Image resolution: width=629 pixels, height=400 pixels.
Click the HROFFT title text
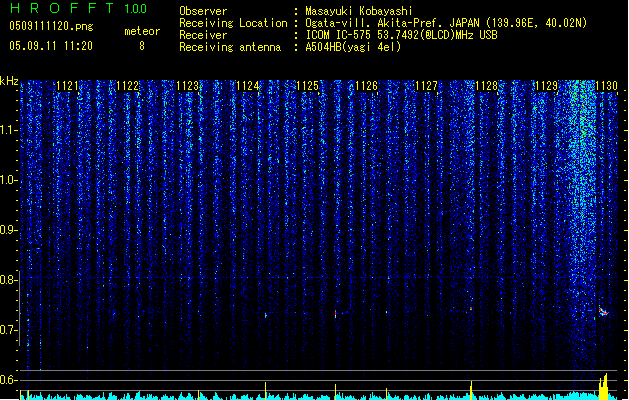coord(62,8)
